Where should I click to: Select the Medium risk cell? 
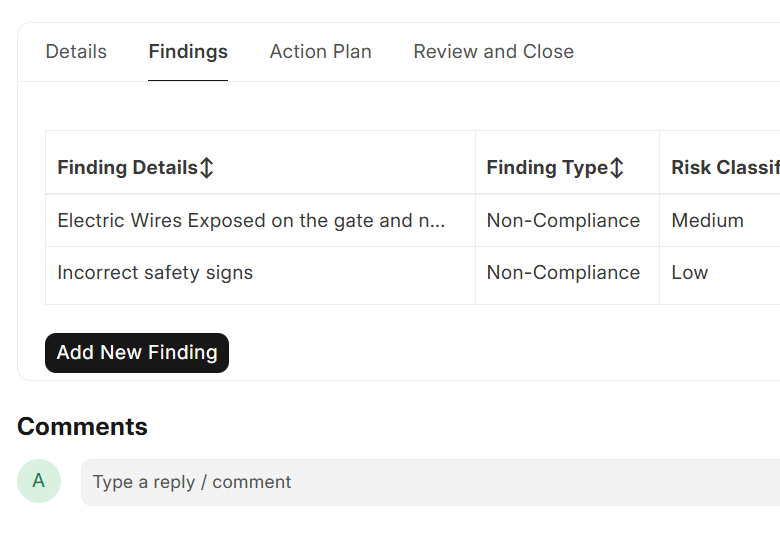point(707,221)
